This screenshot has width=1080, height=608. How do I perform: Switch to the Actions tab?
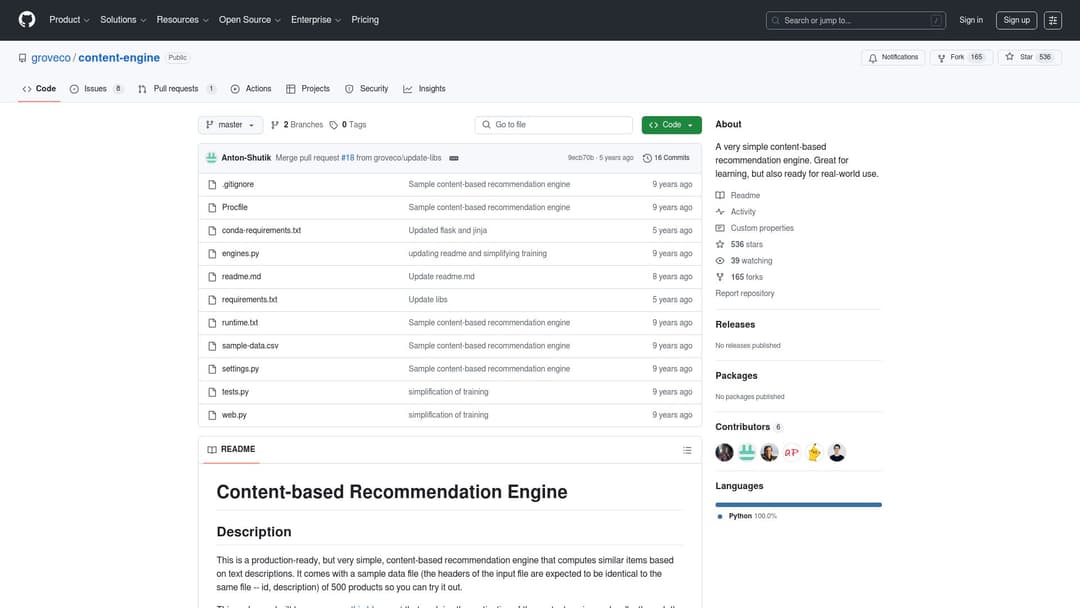pos(251,89)
